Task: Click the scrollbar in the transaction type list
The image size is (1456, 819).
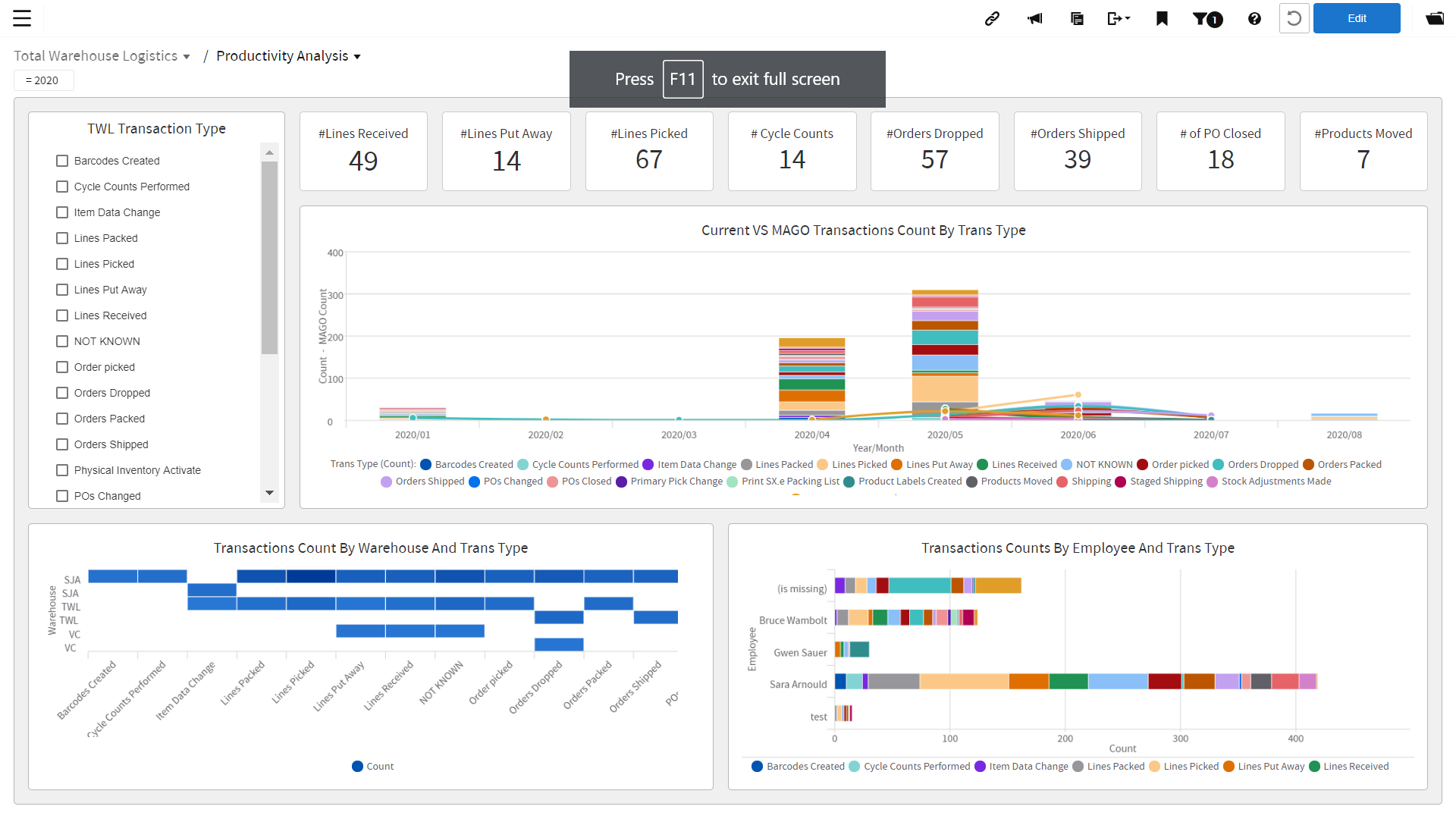Action: 270,258
